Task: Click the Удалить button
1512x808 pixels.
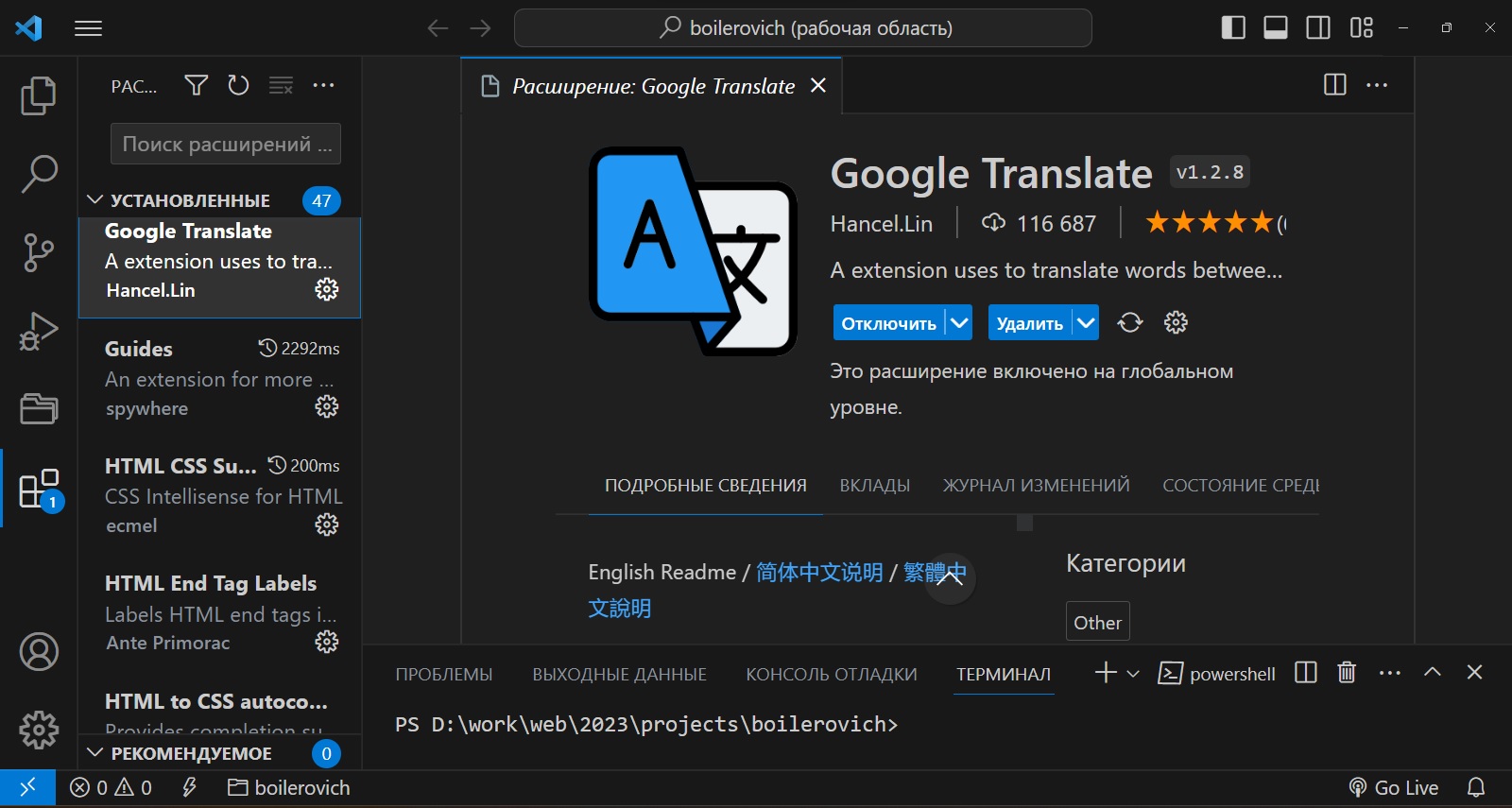Action: click(x=1030, y=323)
